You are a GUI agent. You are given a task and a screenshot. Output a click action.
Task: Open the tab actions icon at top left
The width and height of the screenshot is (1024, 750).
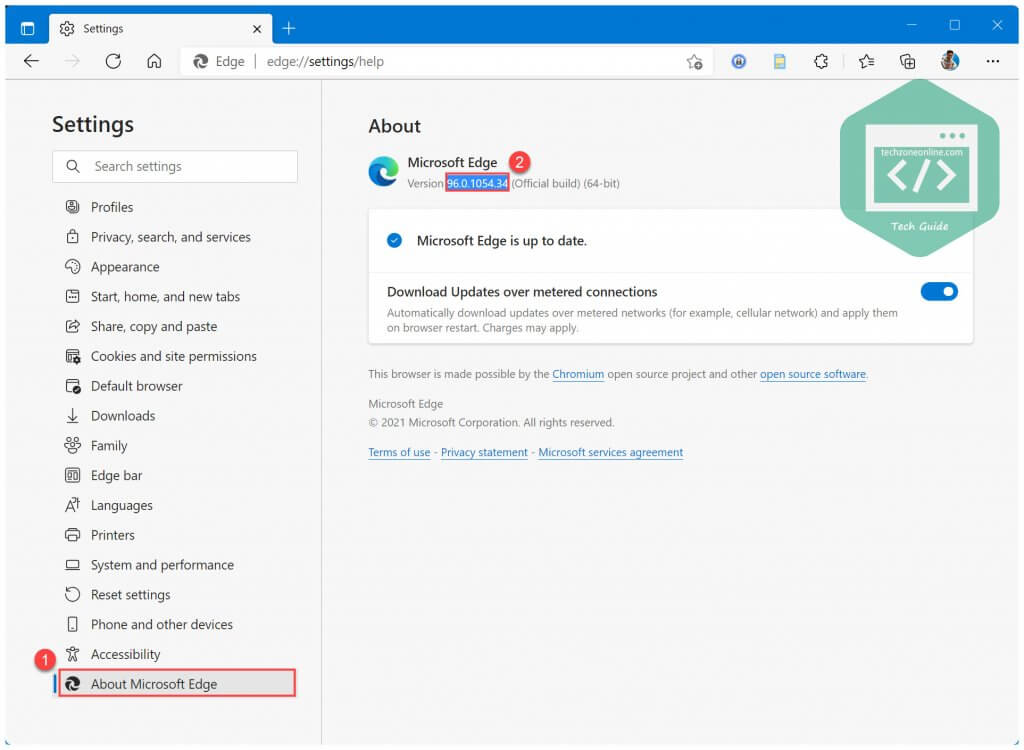coord(27,28)
